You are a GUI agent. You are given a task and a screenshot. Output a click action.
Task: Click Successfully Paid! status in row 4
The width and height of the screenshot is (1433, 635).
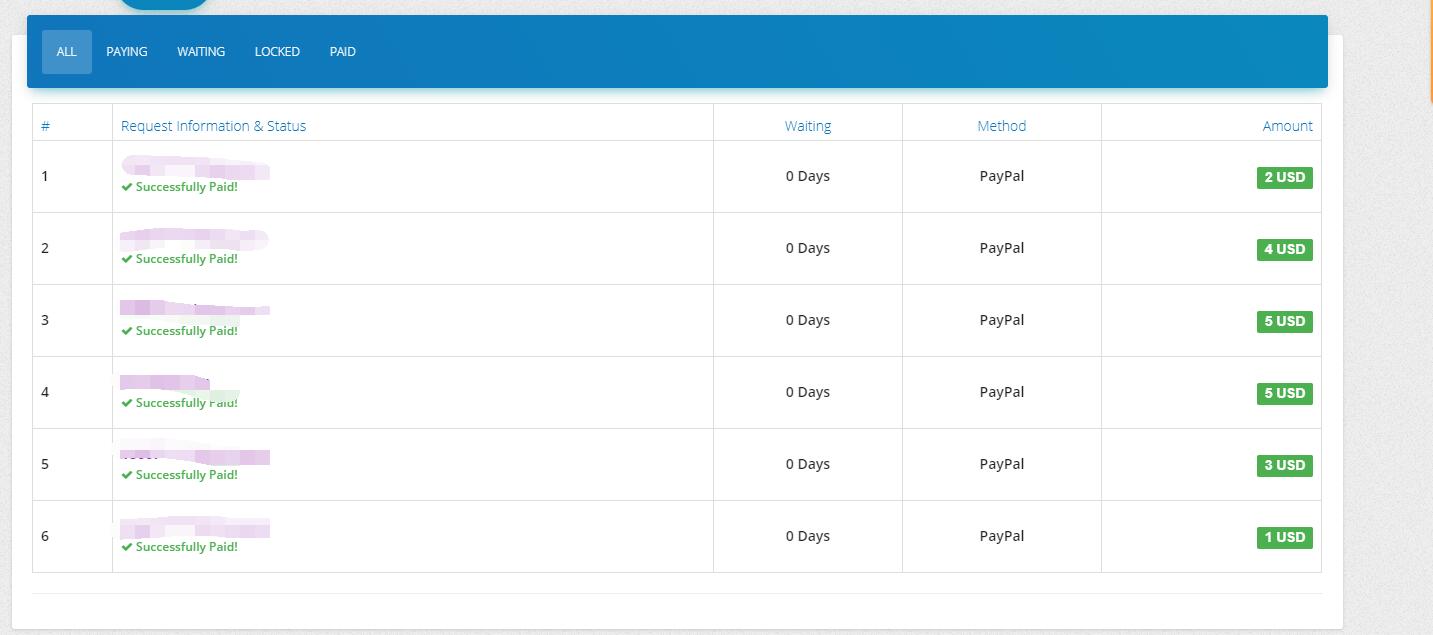pyautogui.click(x=186, y=403)
